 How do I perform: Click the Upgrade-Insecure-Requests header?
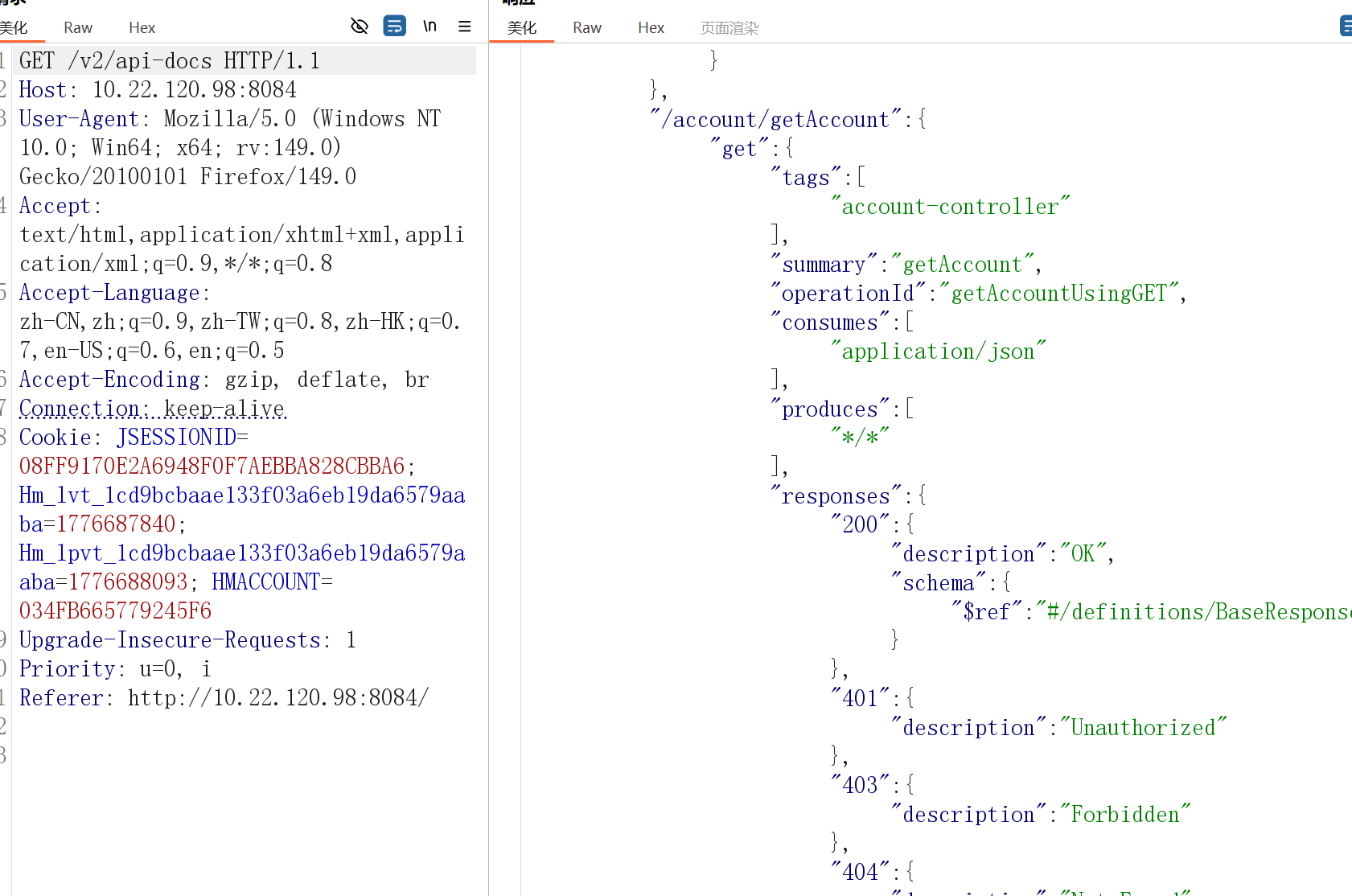pyautogui.click(x=187, y=639)
